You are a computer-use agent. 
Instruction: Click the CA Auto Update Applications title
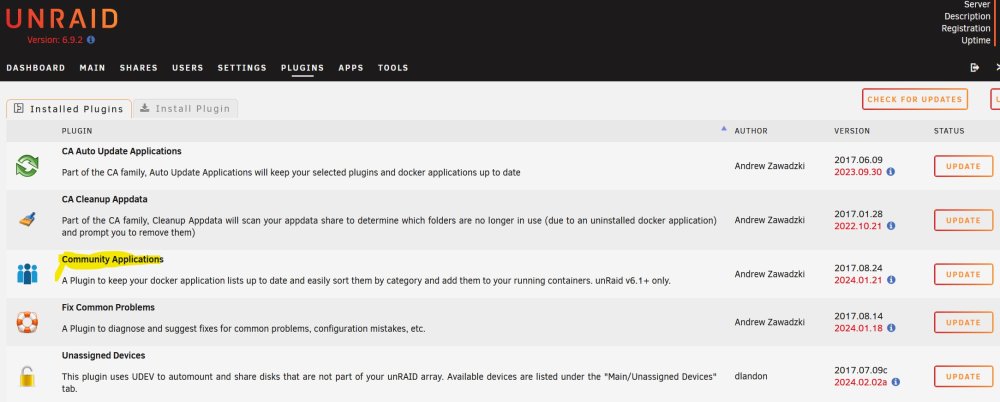pos(121,151)
